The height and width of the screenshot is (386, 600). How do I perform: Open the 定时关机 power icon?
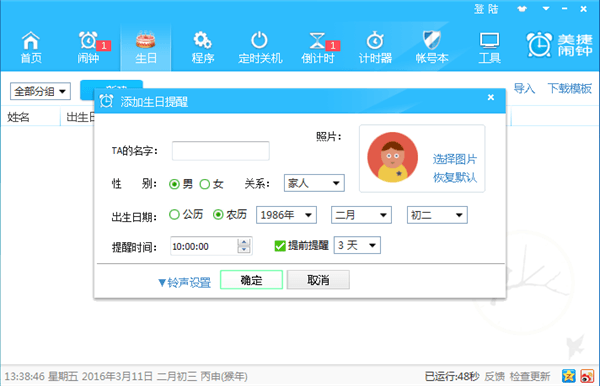(x=260, y=47)
